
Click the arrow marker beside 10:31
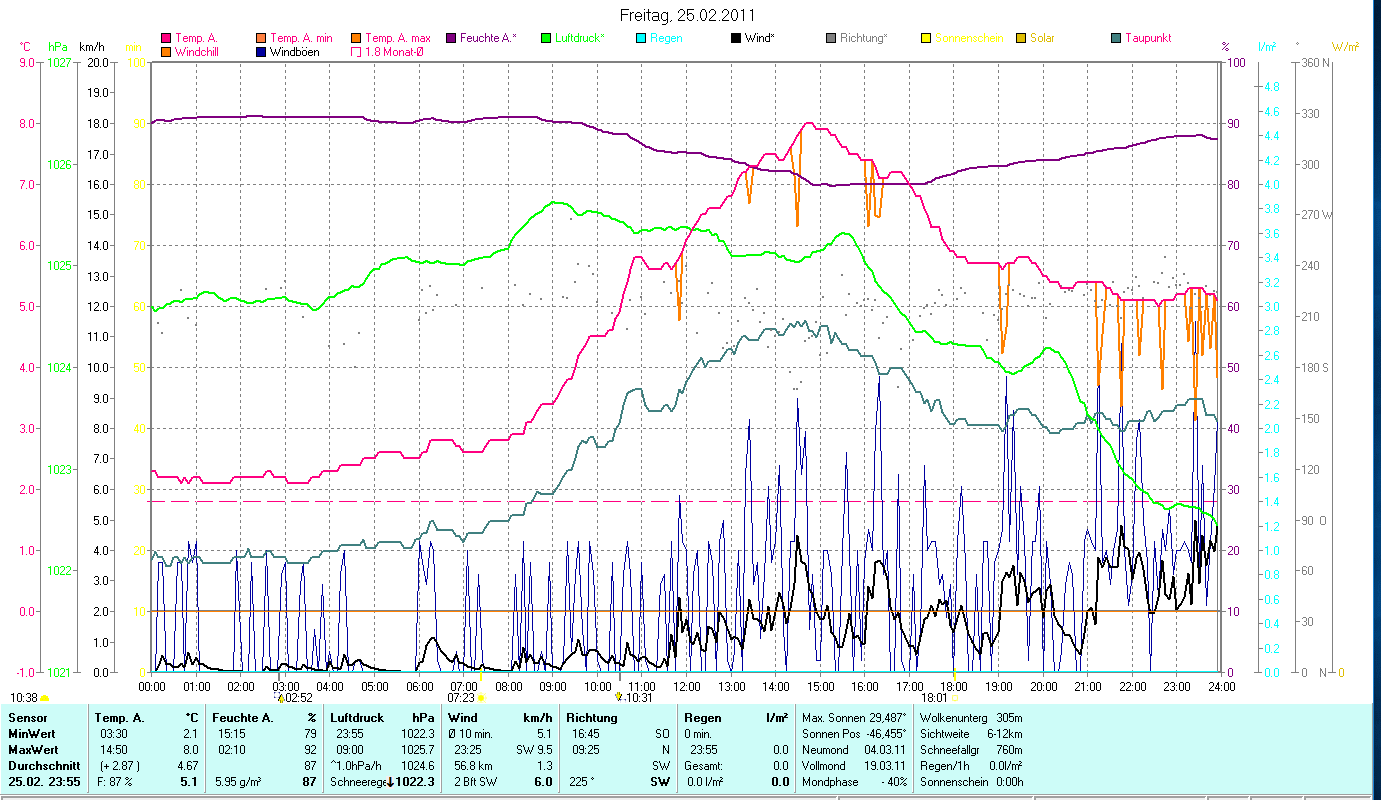point(619,697)
